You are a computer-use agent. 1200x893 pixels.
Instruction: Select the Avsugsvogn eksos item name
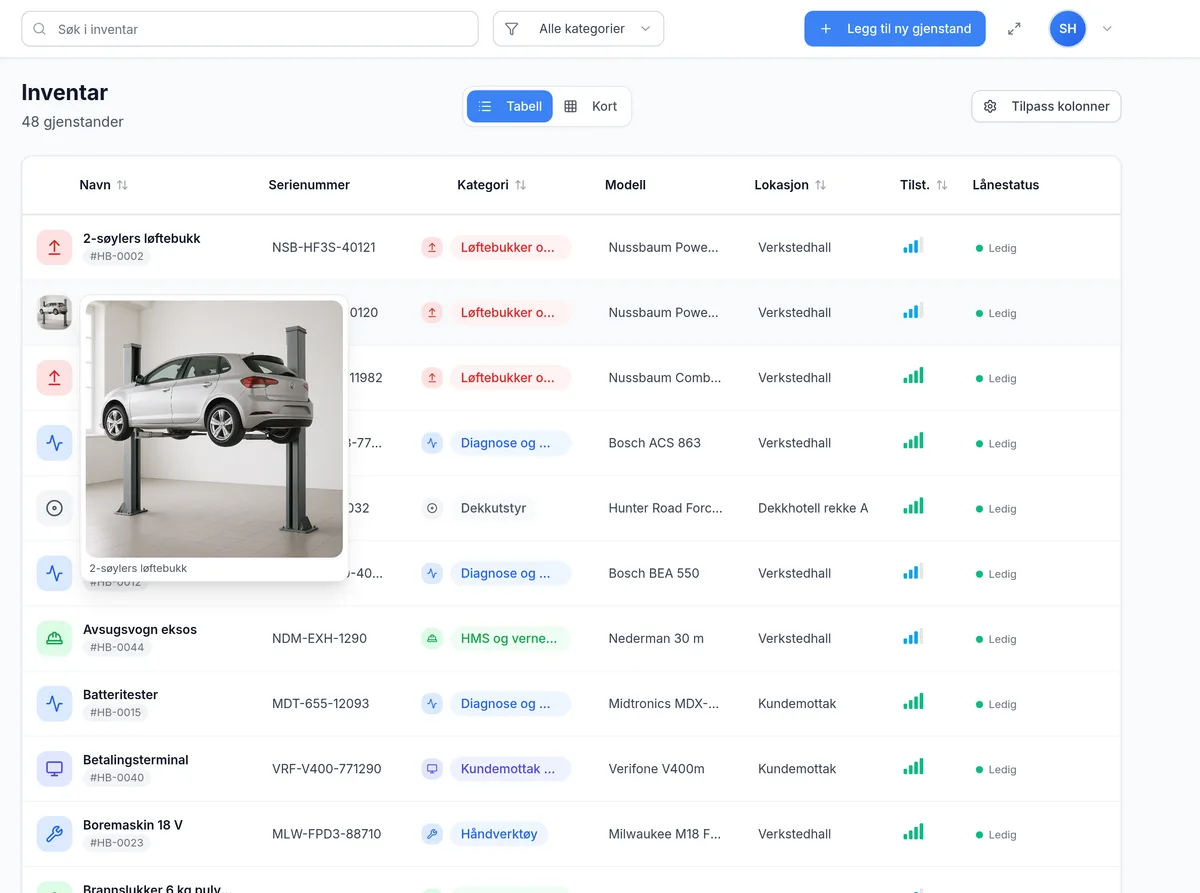140,629
